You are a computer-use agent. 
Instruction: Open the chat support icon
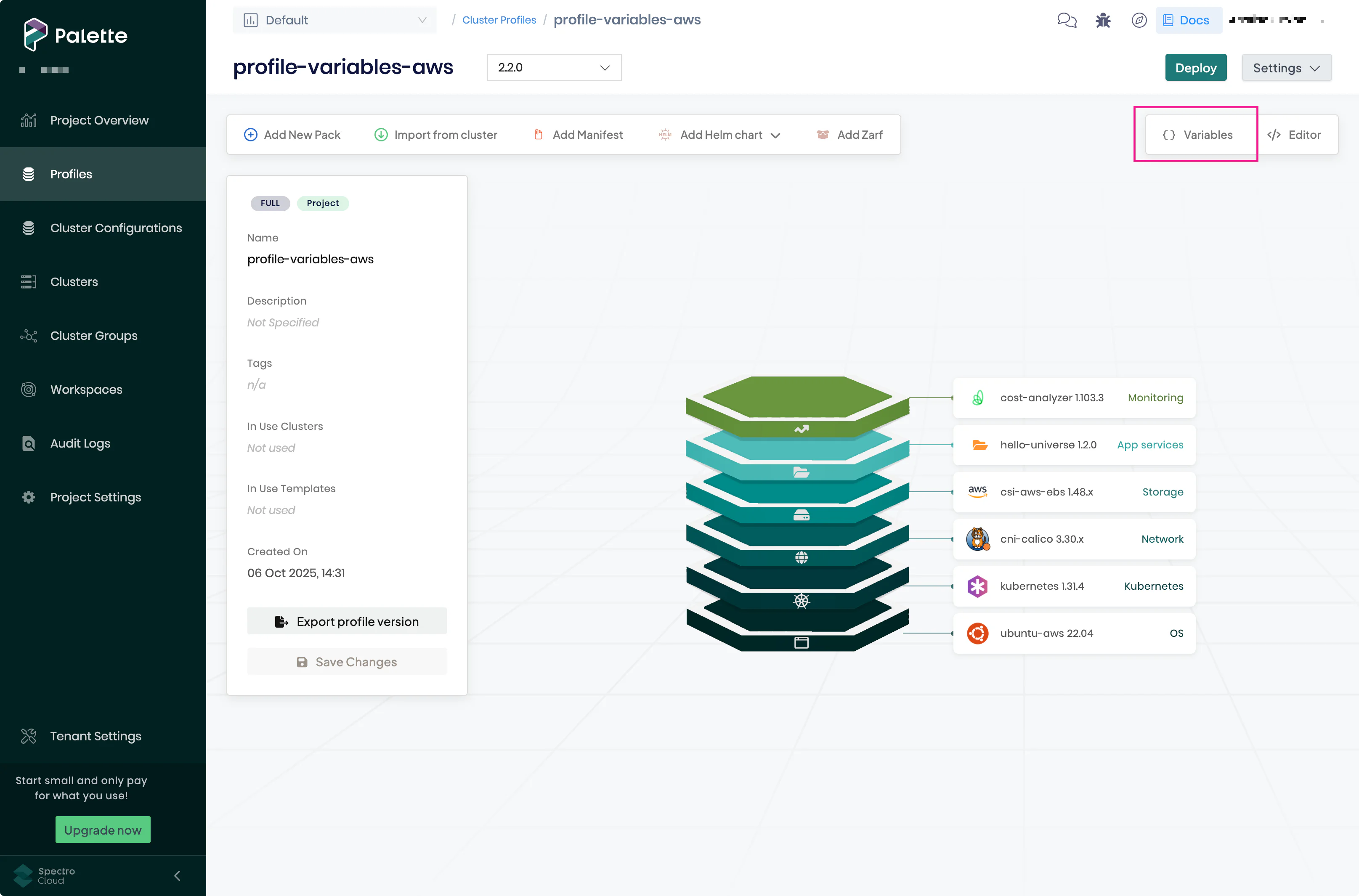1067,21
